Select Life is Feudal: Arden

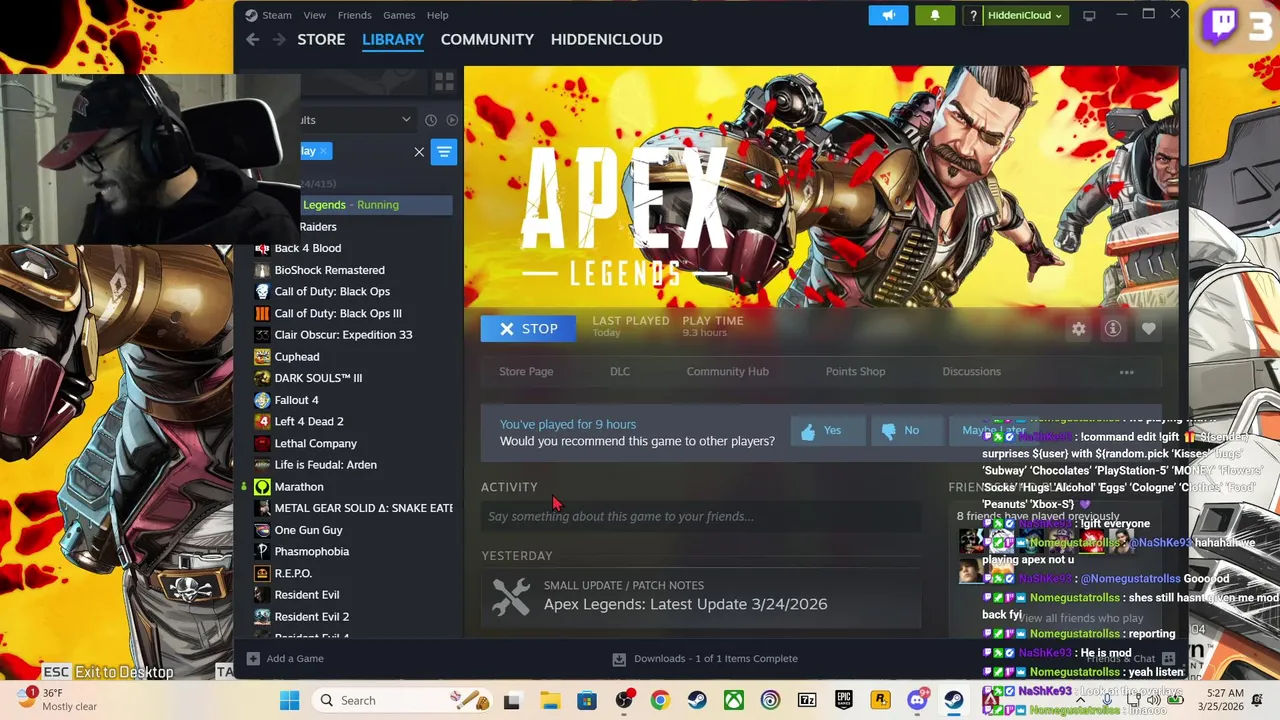pyautogui.click(x=325, y=465)
